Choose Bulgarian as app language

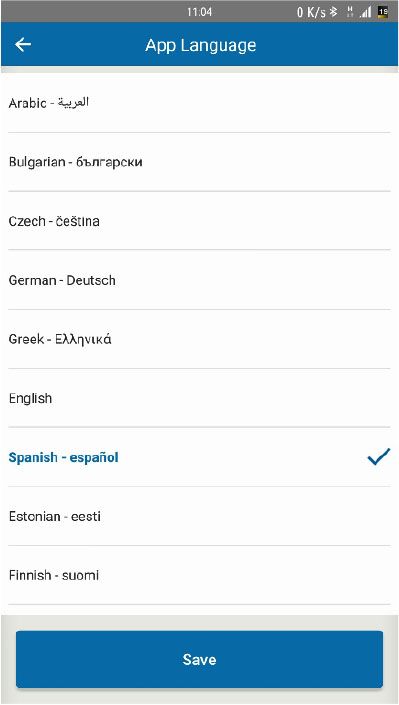tap(199, 162)
